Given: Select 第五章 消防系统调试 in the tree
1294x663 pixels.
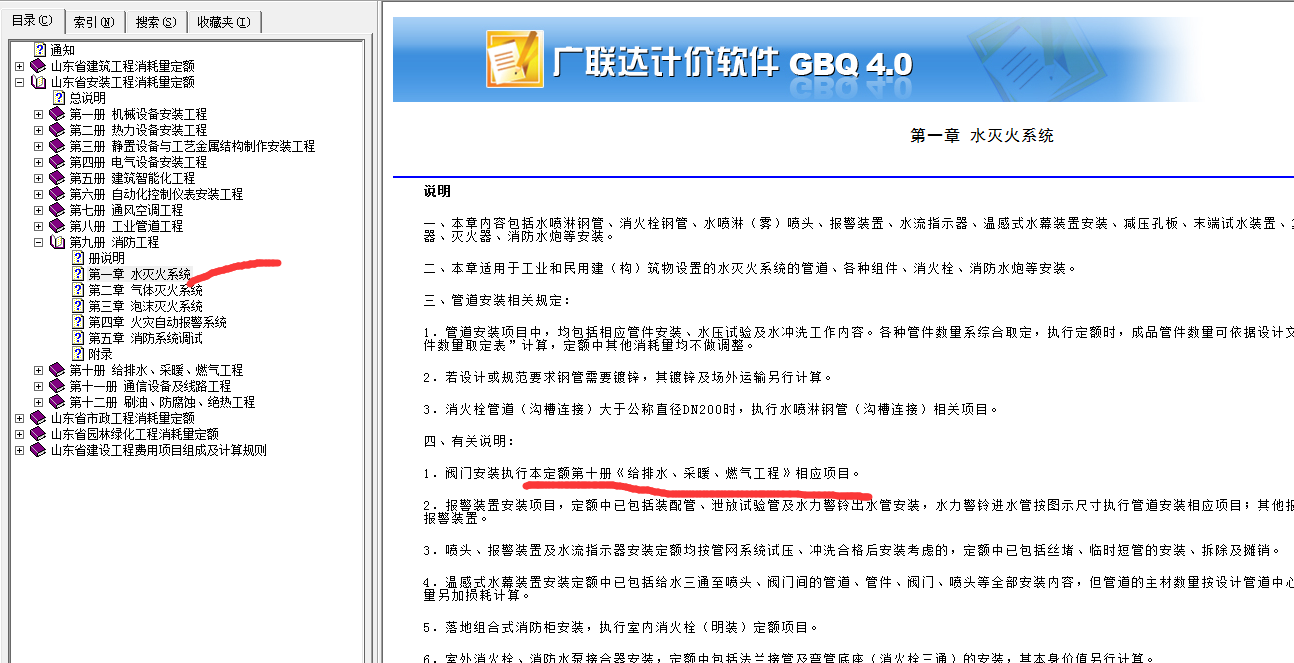Looking at the screenshot, I should (x=145, y=338).
